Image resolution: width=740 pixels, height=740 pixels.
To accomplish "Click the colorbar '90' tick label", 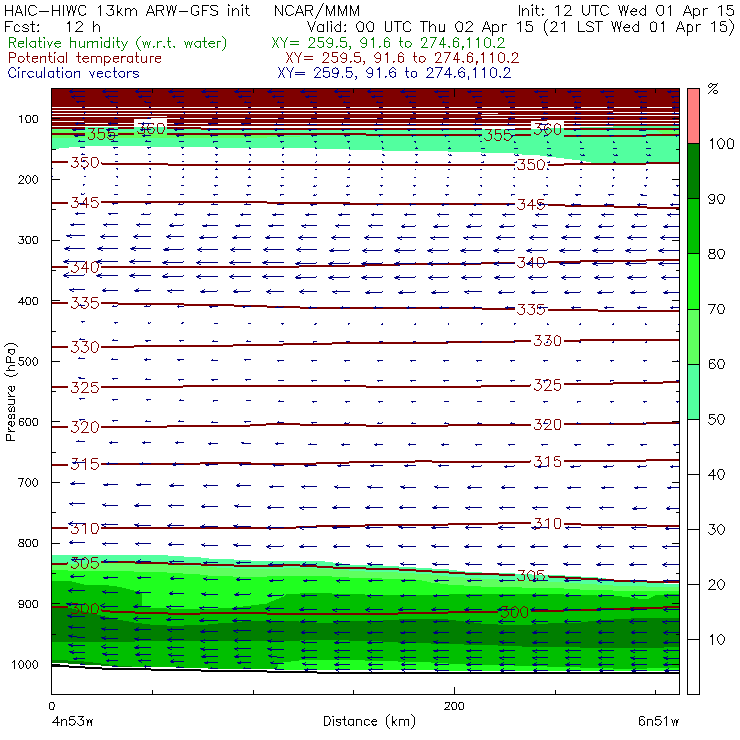I will pos(716,199).
